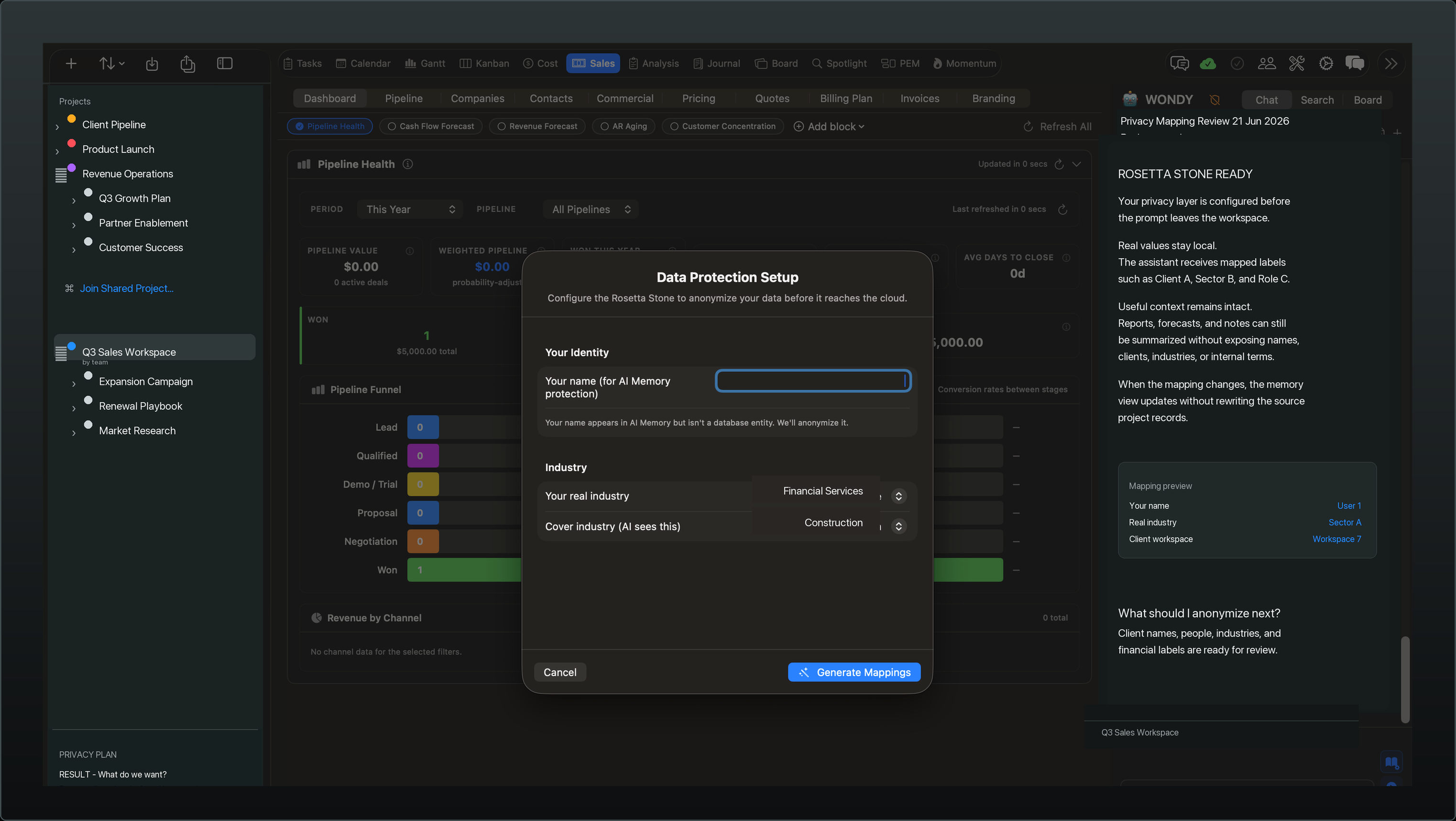Click the green cloud sync status icon
The image size is (1456, 821).
(x=1208, y=63)
